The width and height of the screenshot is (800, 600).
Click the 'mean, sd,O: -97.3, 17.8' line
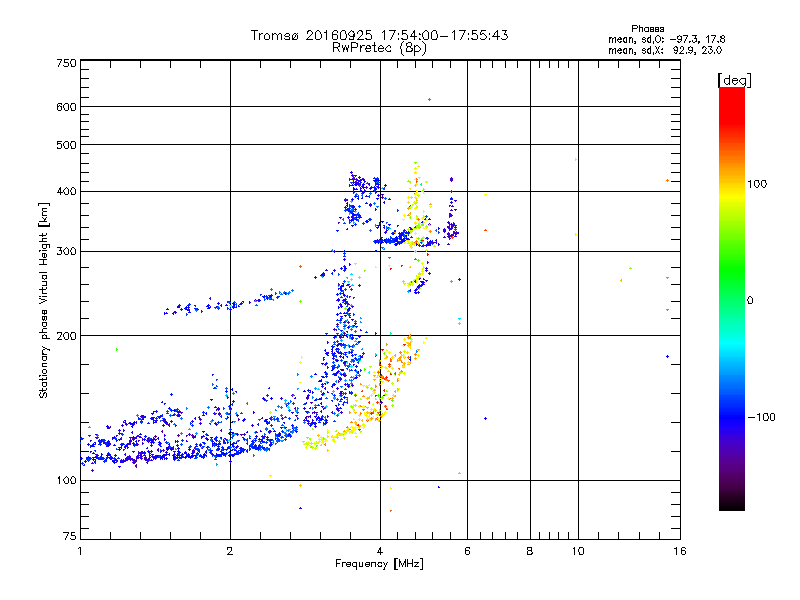[x=666, y=39]
